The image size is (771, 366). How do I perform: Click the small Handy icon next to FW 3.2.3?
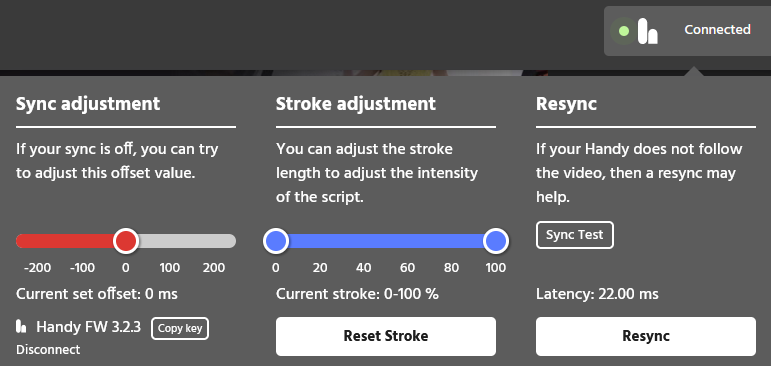21,327
